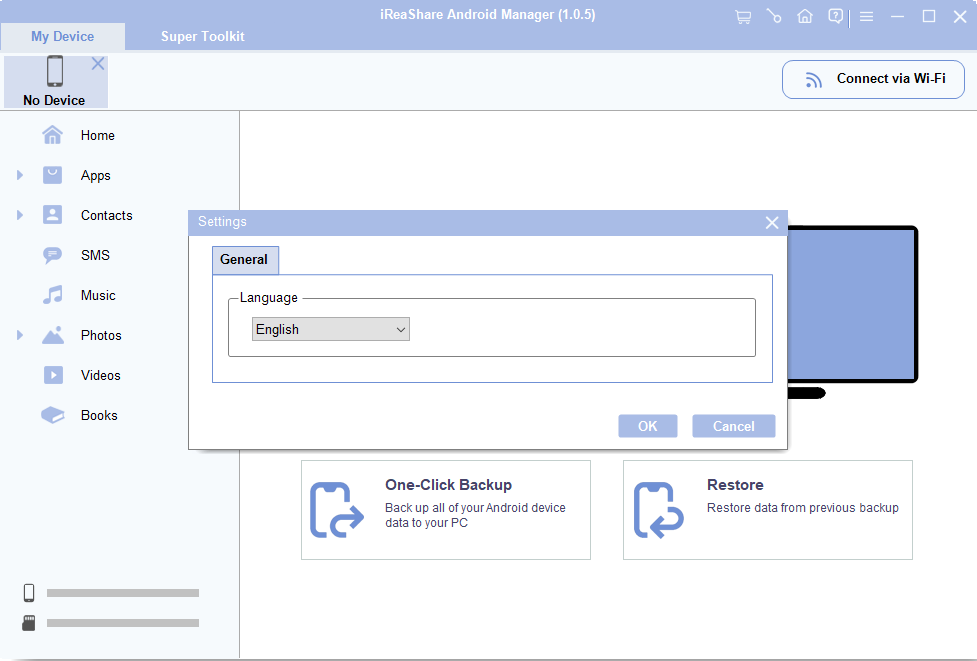Click the One-Click Backup phone icon
The width and height of the screenshot is (977, 661).
click(336, 510)
